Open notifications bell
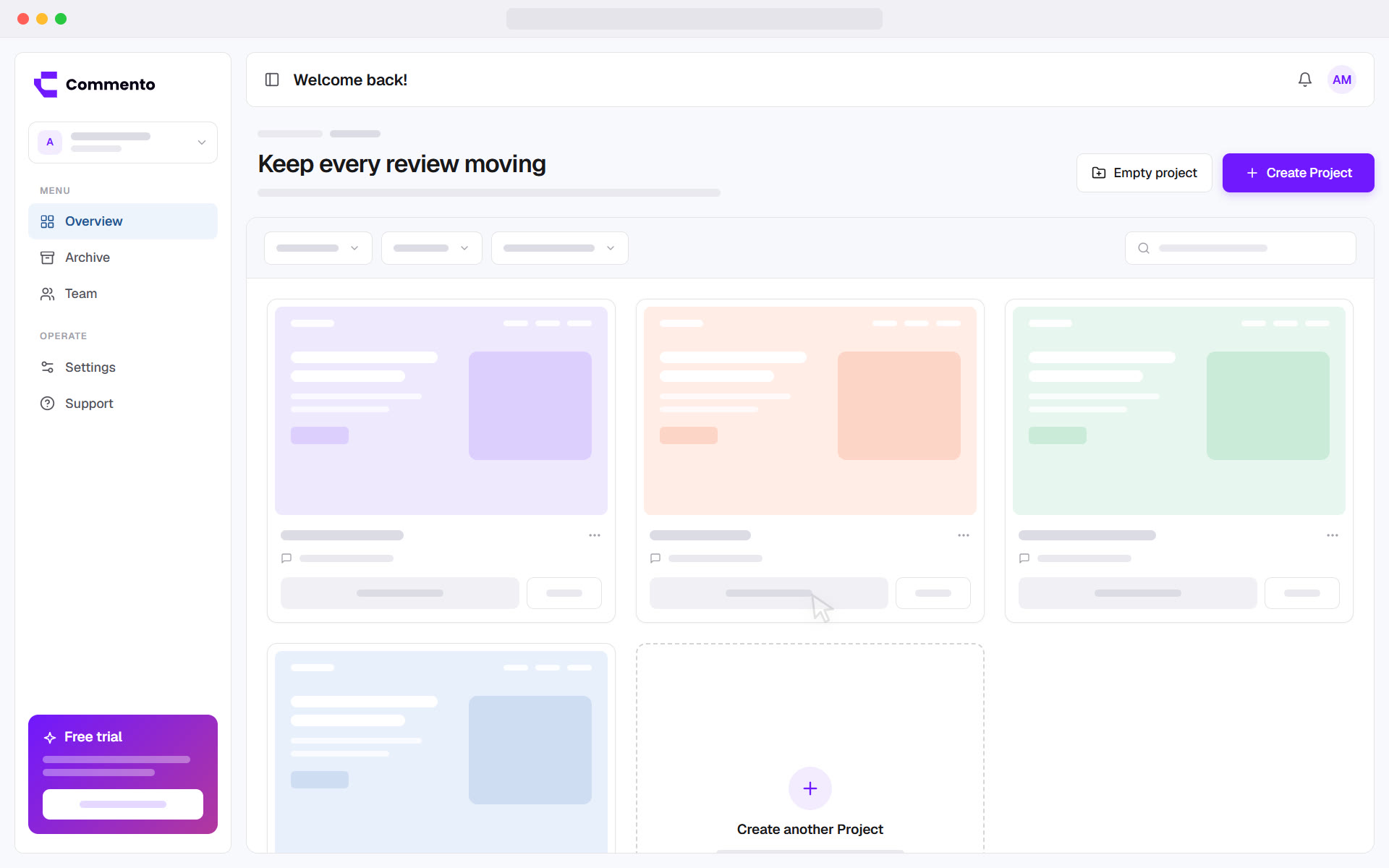 pos(1304,80)
